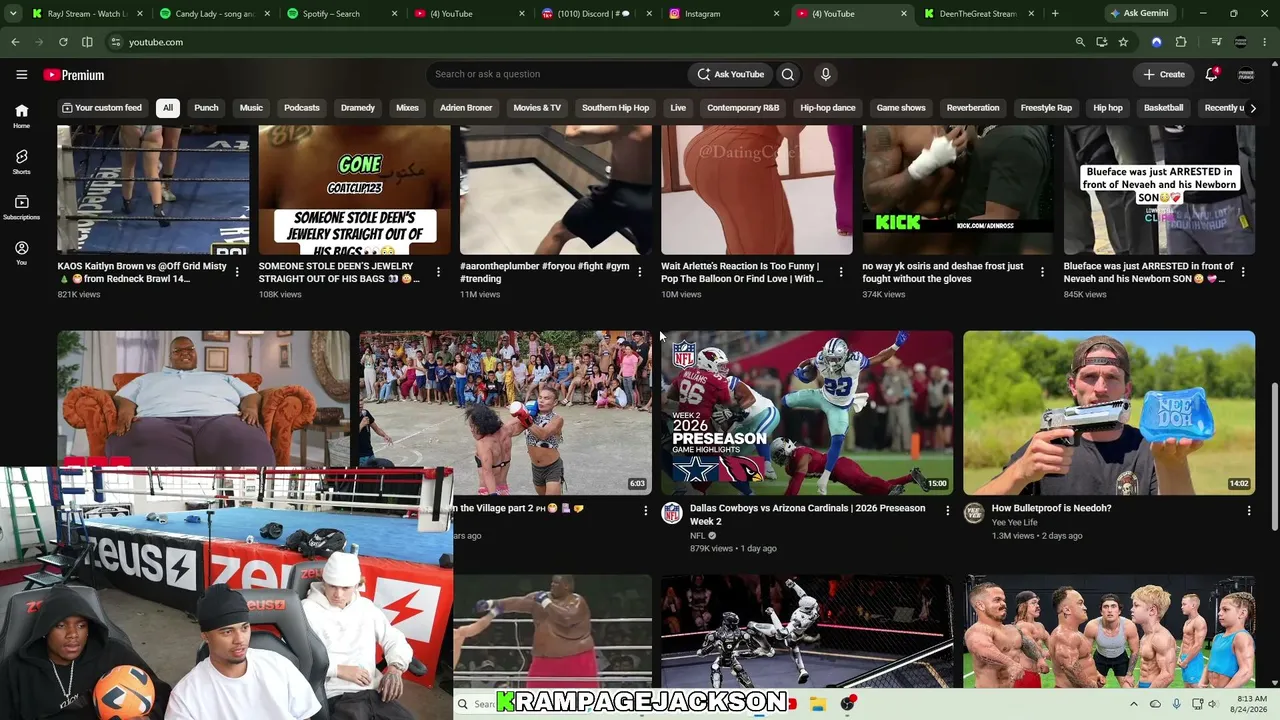Open the YouTube account avatar menu

point(1246,74)
